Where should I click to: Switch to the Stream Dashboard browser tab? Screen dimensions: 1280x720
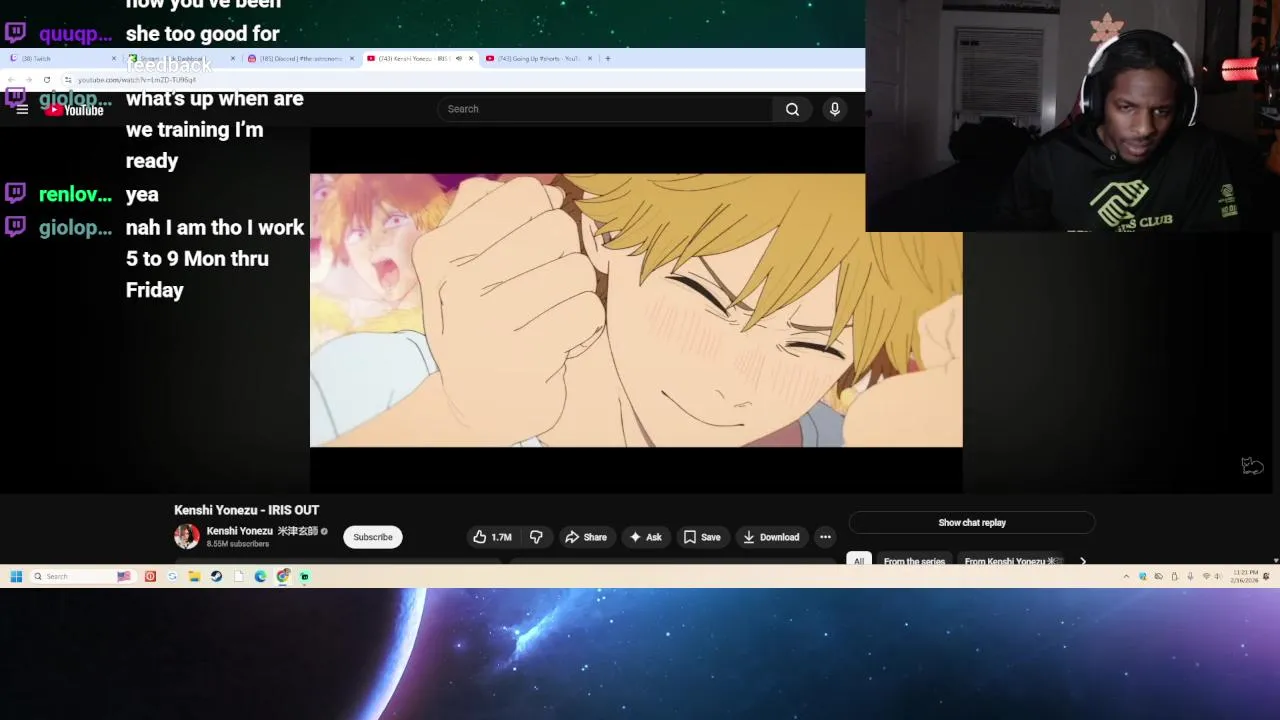tap(180, 58)
